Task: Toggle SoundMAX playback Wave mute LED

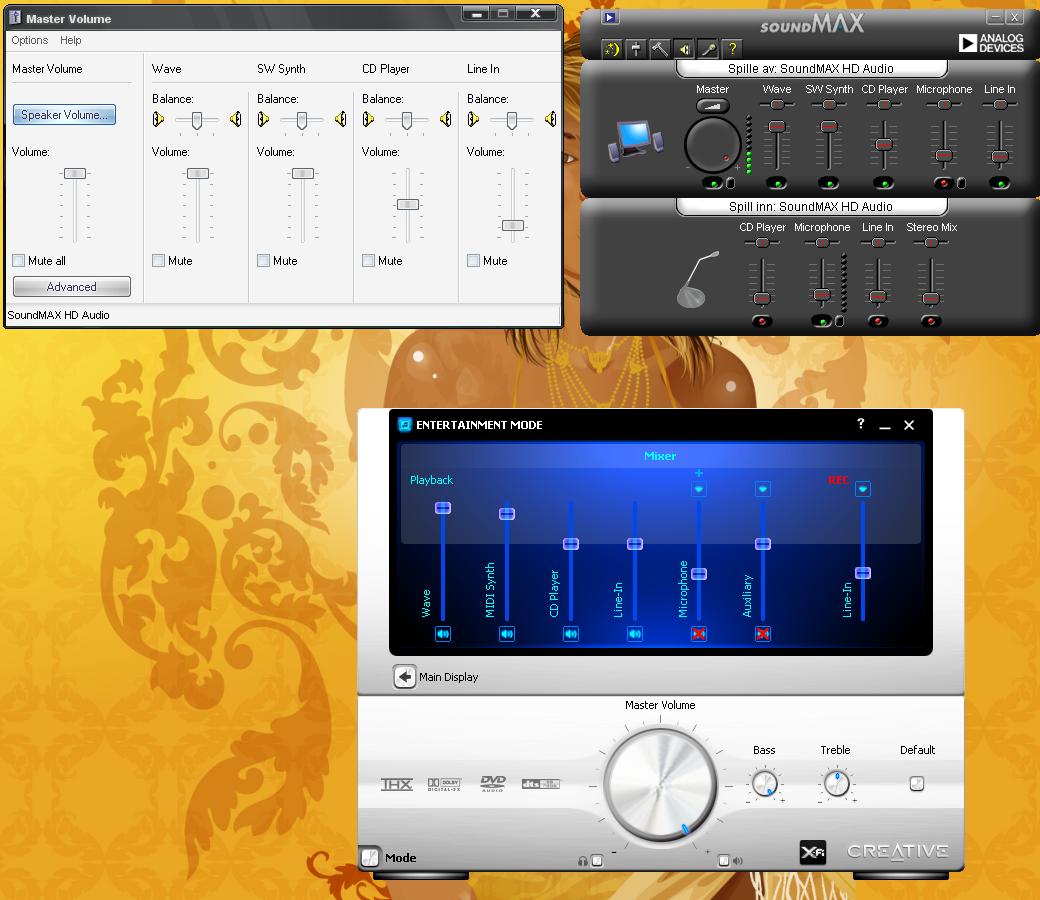Action: [x=776, y=183]
